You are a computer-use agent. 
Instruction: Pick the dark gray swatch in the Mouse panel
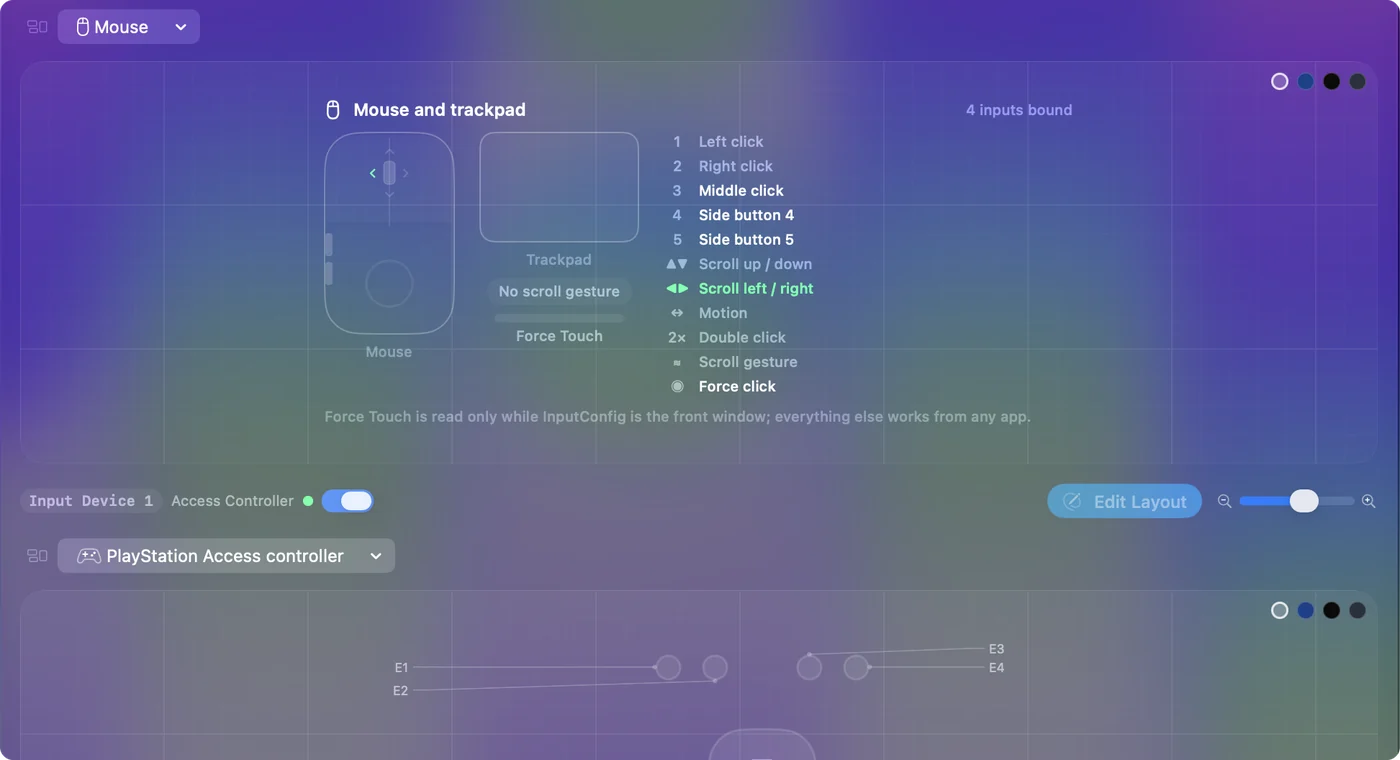pyautogui.click(x=1358, y=82)
